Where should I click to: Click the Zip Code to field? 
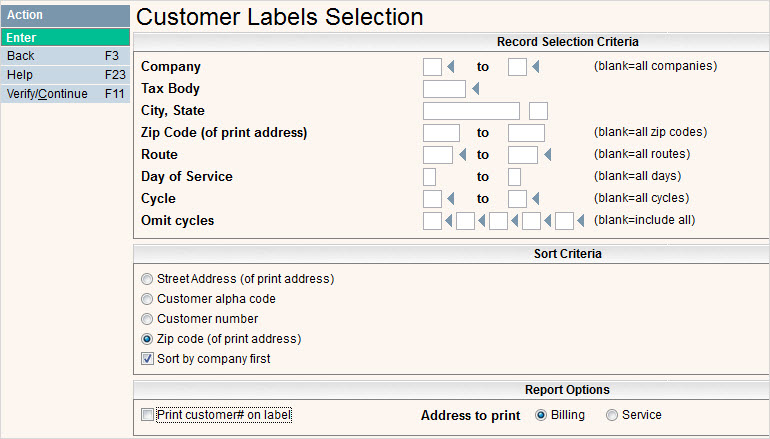tap(526, 133)
